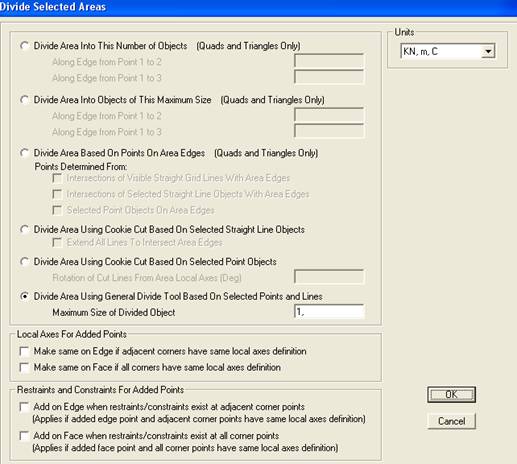Viewport: 517px width, 464px height.
Task: Open the Units dropdown arrow
Action: pyautogui.click(x=488, y=52)
